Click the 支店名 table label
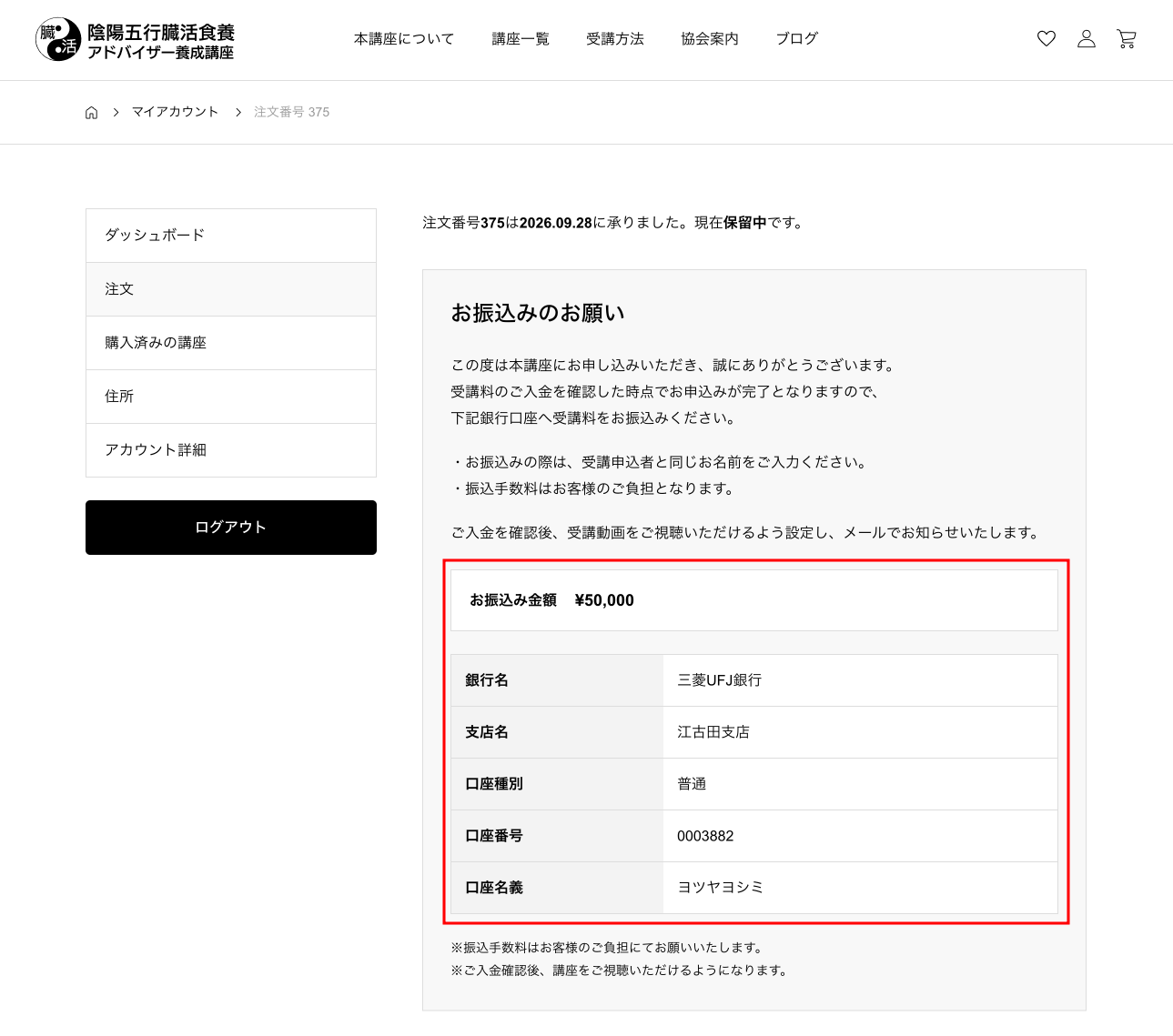This screenshot has width=1173, height=1036. click(487, 732)
